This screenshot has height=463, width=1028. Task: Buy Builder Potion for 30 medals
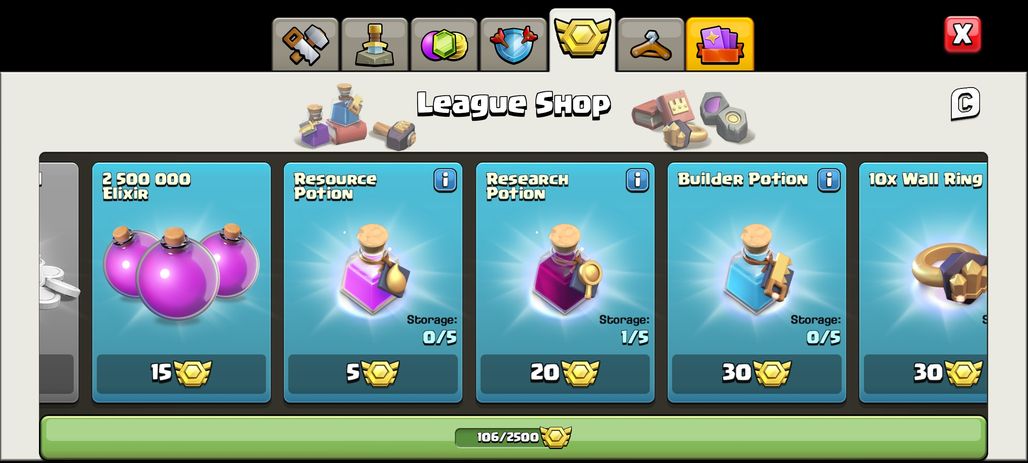click(x=757, y=373)
